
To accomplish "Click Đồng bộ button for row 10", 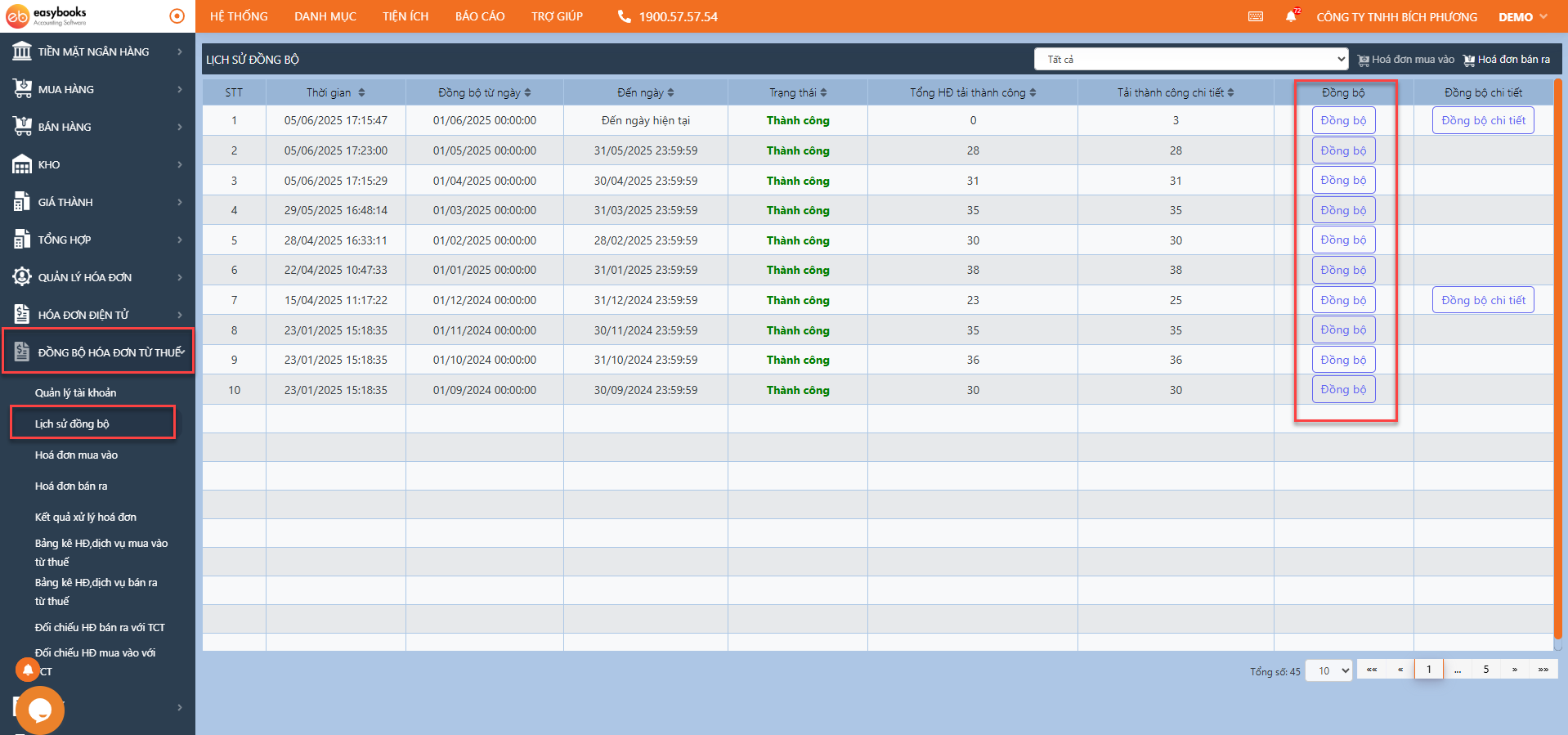I will (1343, 389).
